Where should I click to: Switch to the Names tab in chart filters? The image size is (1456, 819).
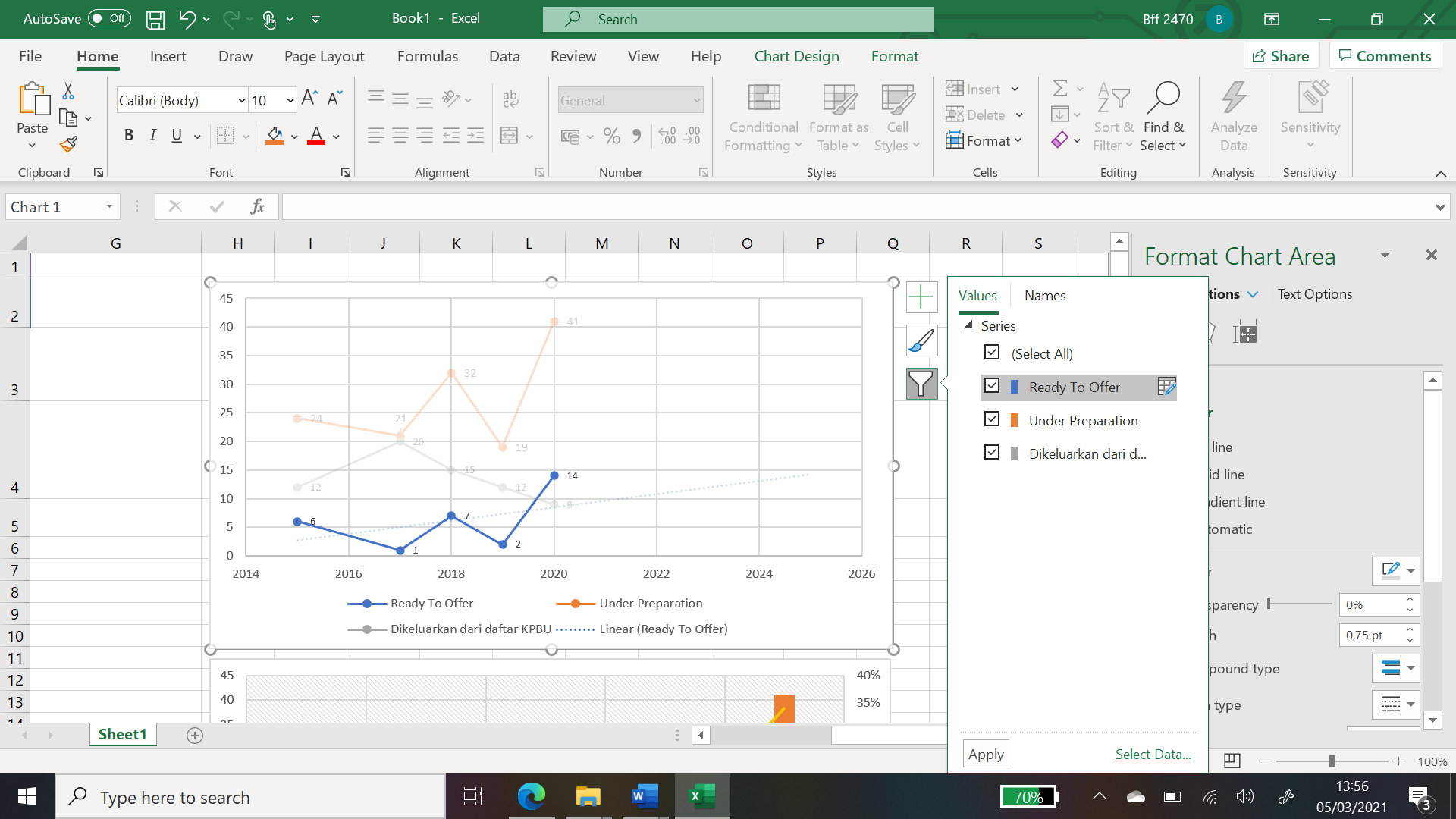[x=1045, y=296]
